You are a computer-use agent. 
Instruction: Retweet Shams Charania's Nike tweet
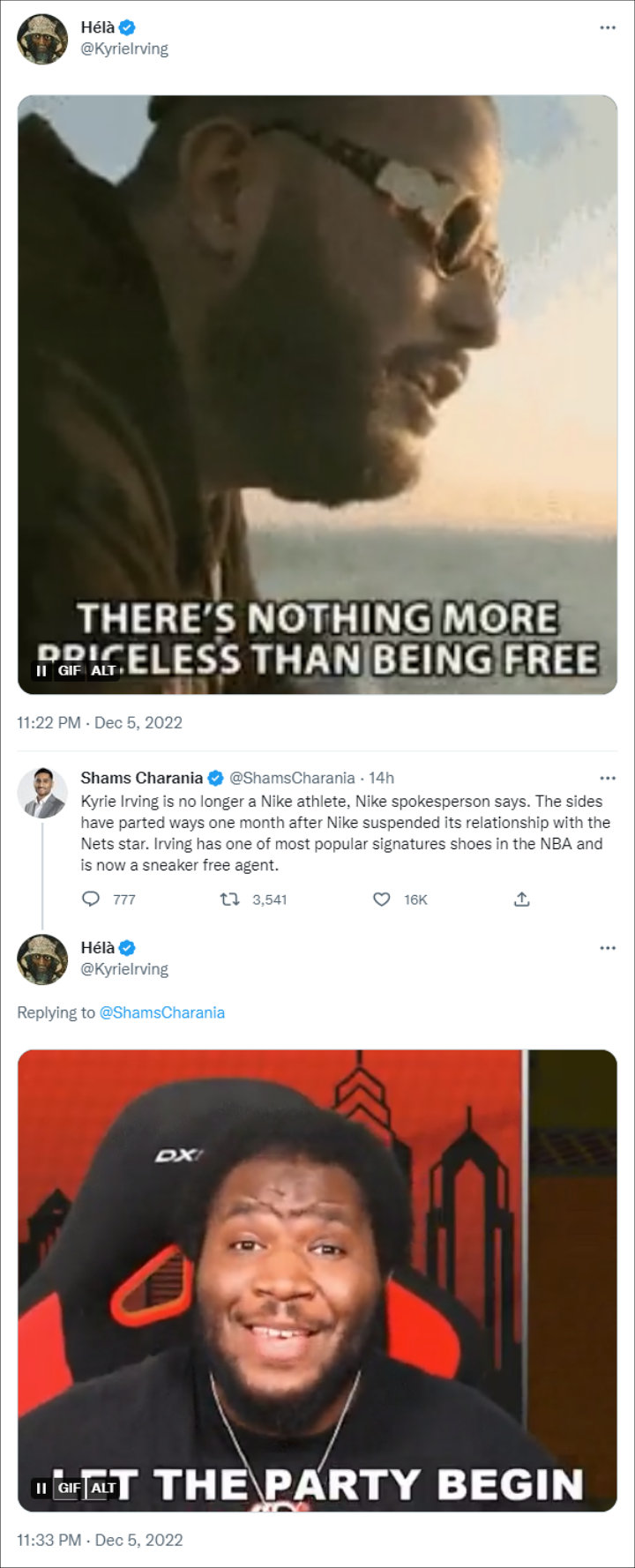pos(229,900)
